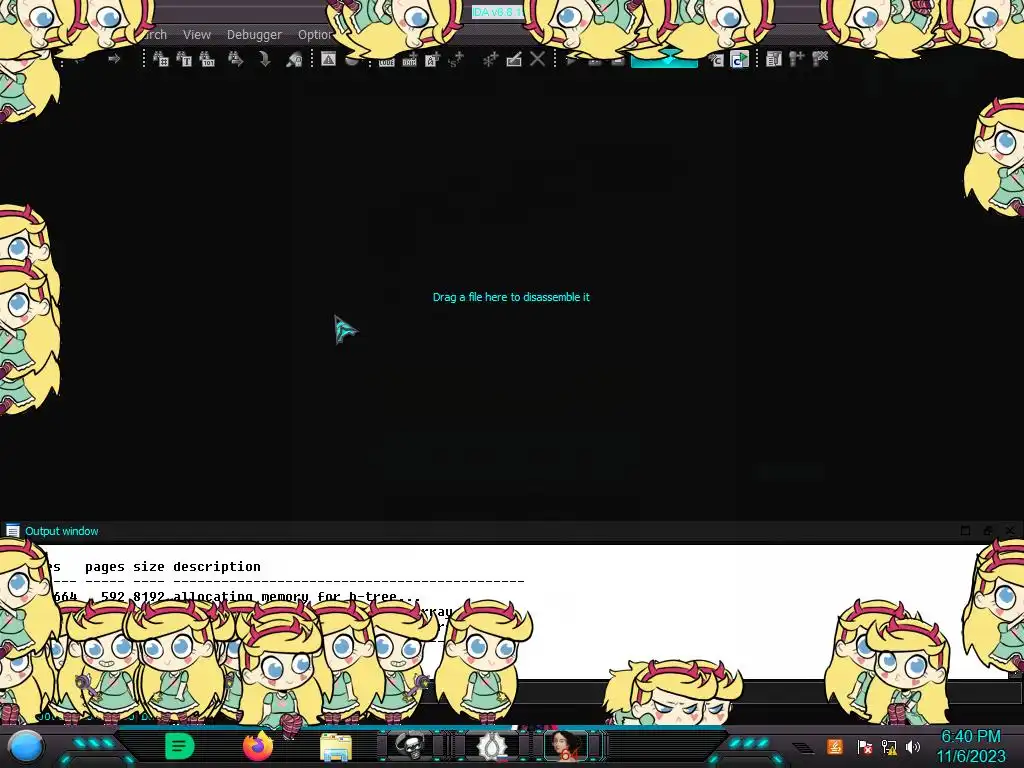Click the Output window title icon
The image size is (1024, 768).
(x=12, y=531)
